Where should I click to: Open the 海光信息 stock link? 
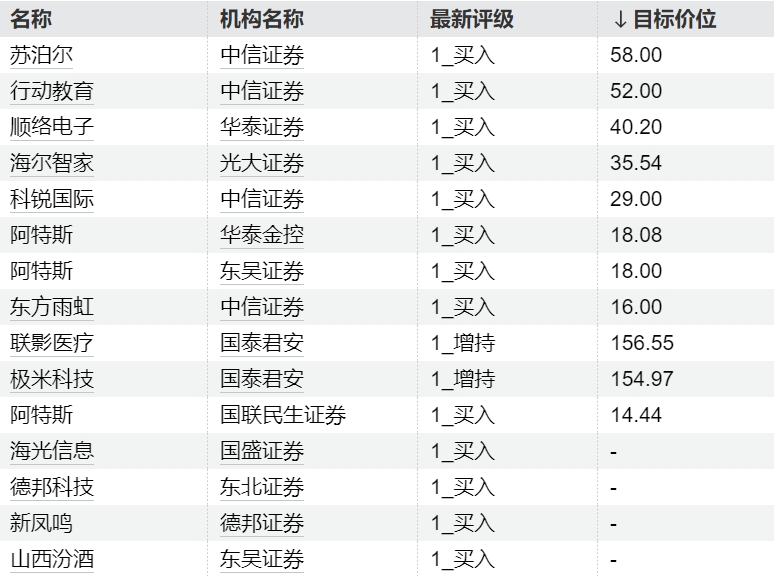click(x=52, y=451)
